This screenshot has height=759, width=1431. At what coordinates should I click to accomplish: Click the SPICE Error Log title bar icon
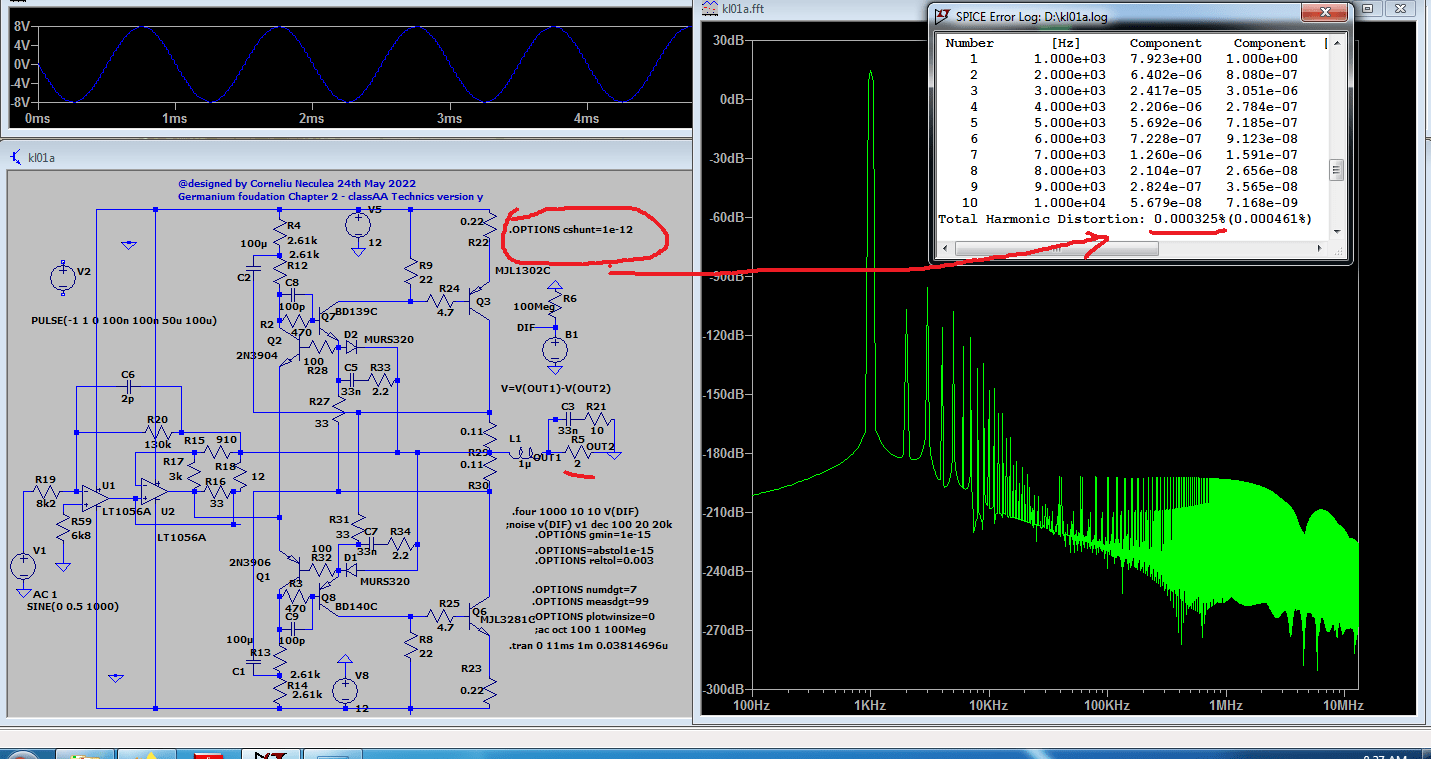coord(942,16)
